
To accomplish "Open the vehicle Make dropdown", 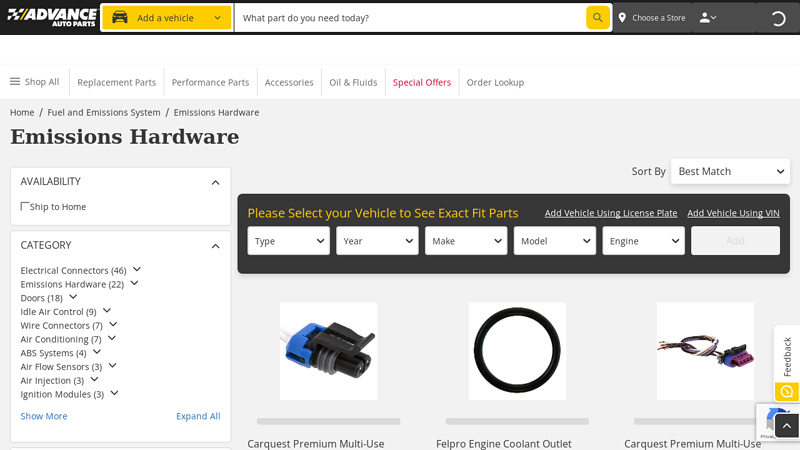I will pos(466,241).
